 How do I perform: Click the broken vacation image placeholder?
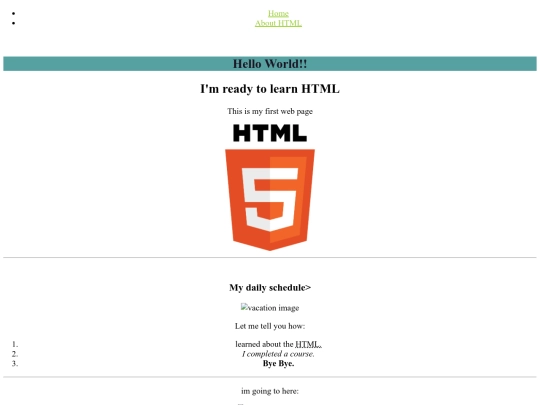point(270,308)
